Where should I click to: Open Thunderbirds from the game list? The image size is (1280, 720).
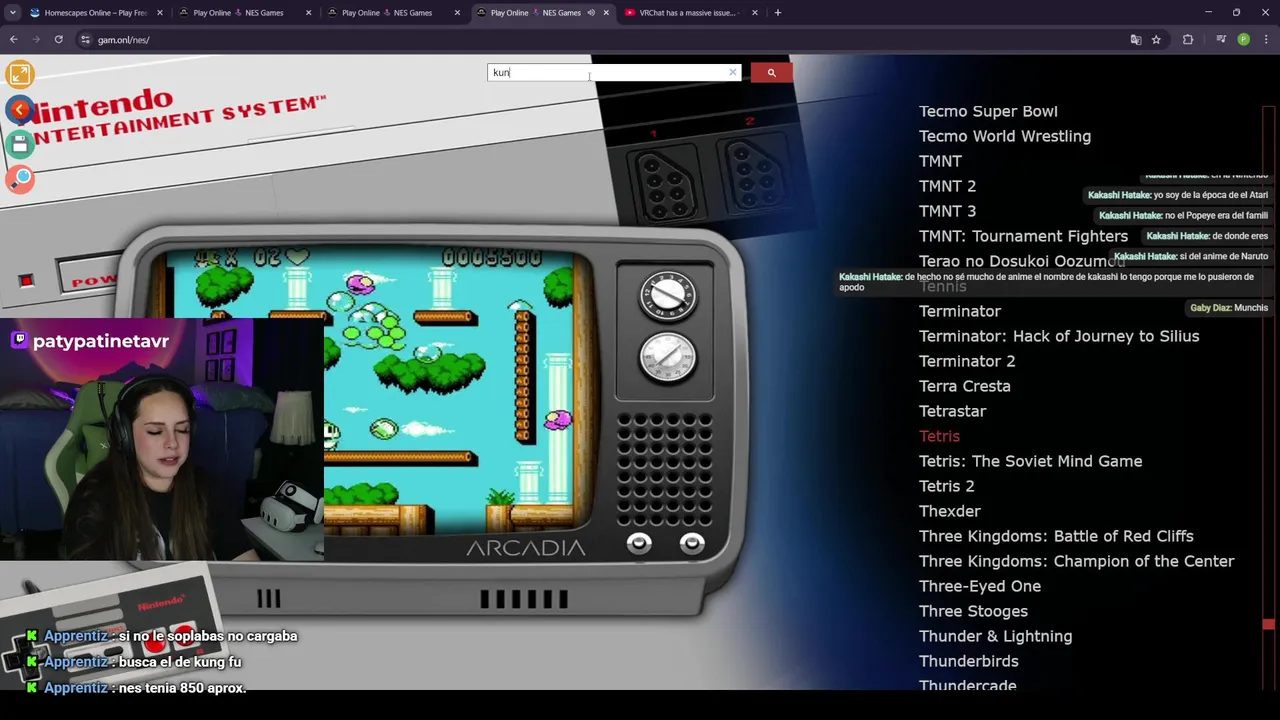tap(969, 661)
